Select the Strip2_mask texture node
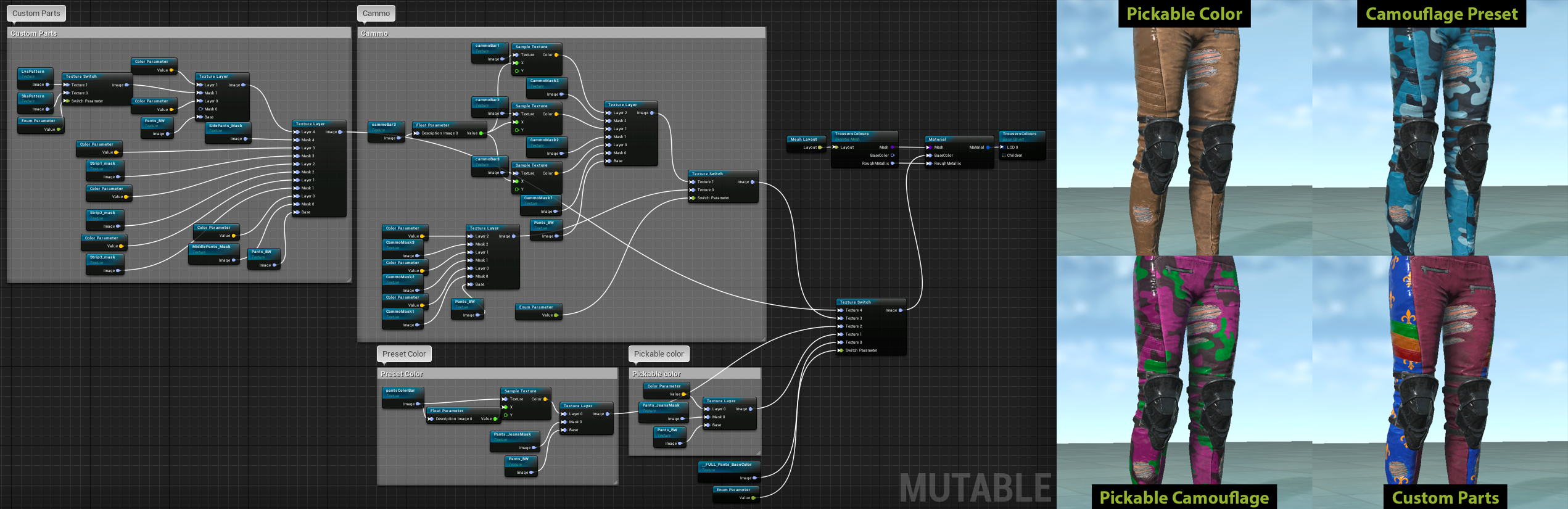The image size is (1568, 509). coord(105,220)
